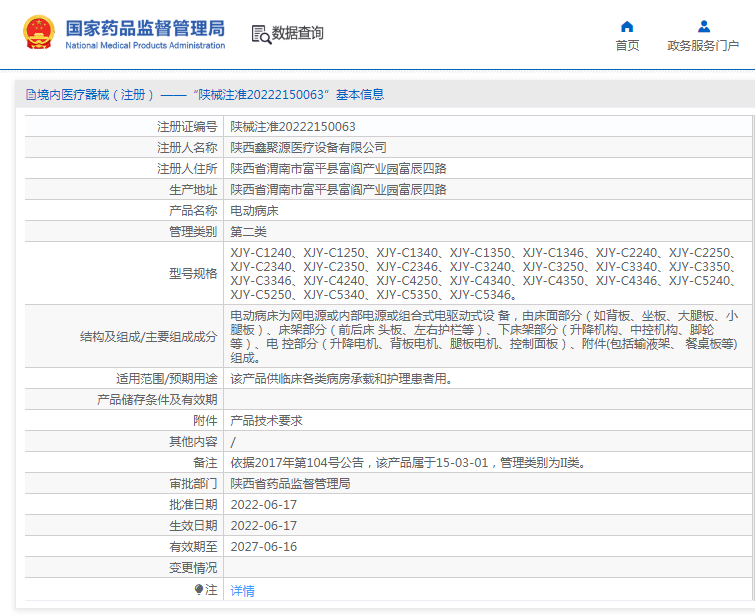Viewport: 755px width, 616px height.
Task: Click National Medical Products Administration subtitle
Action: pyautogui.click(x=145, y=45)
